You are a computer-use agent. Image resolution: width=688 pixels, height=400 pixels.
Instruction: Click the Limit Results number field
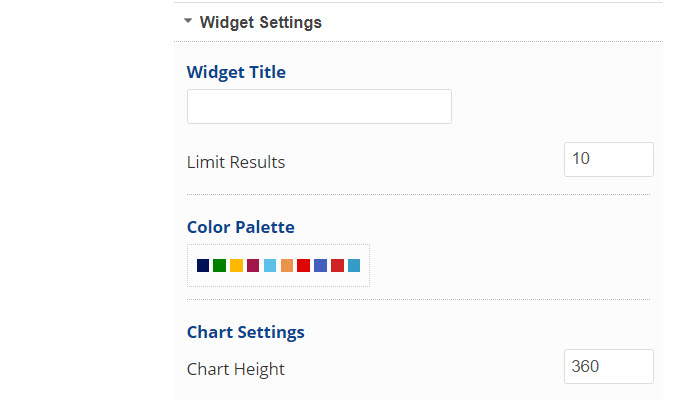pos(608,159)
